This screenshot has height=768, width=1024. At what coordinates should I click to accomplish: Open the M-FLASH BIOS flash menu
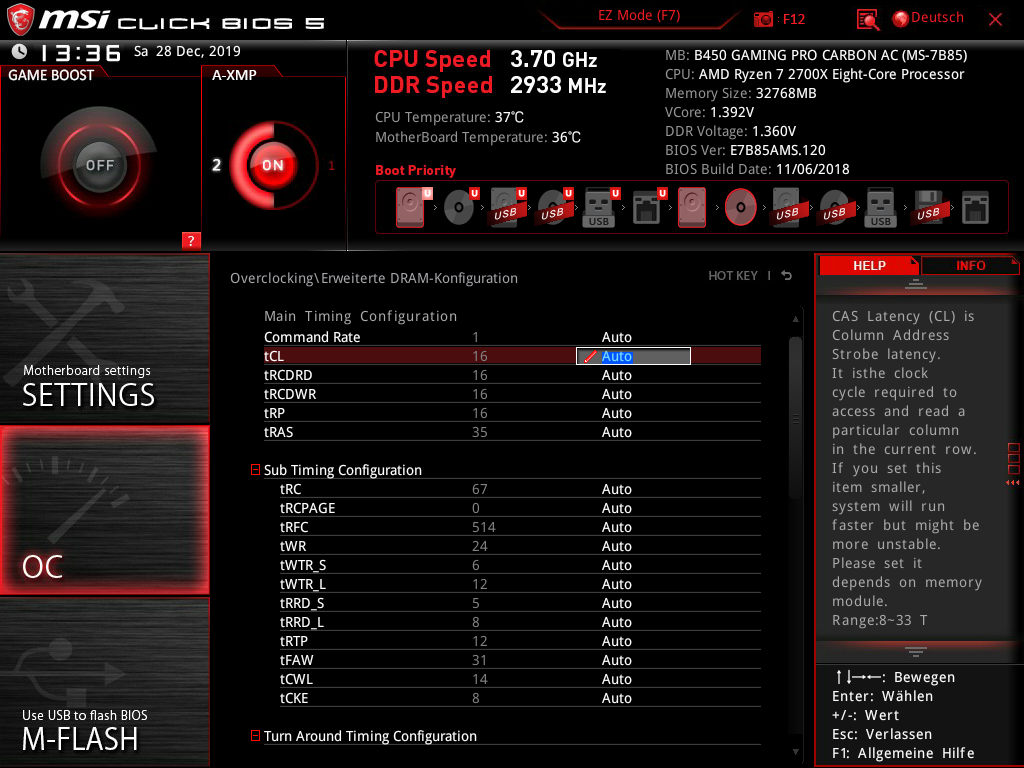(104, 682)
